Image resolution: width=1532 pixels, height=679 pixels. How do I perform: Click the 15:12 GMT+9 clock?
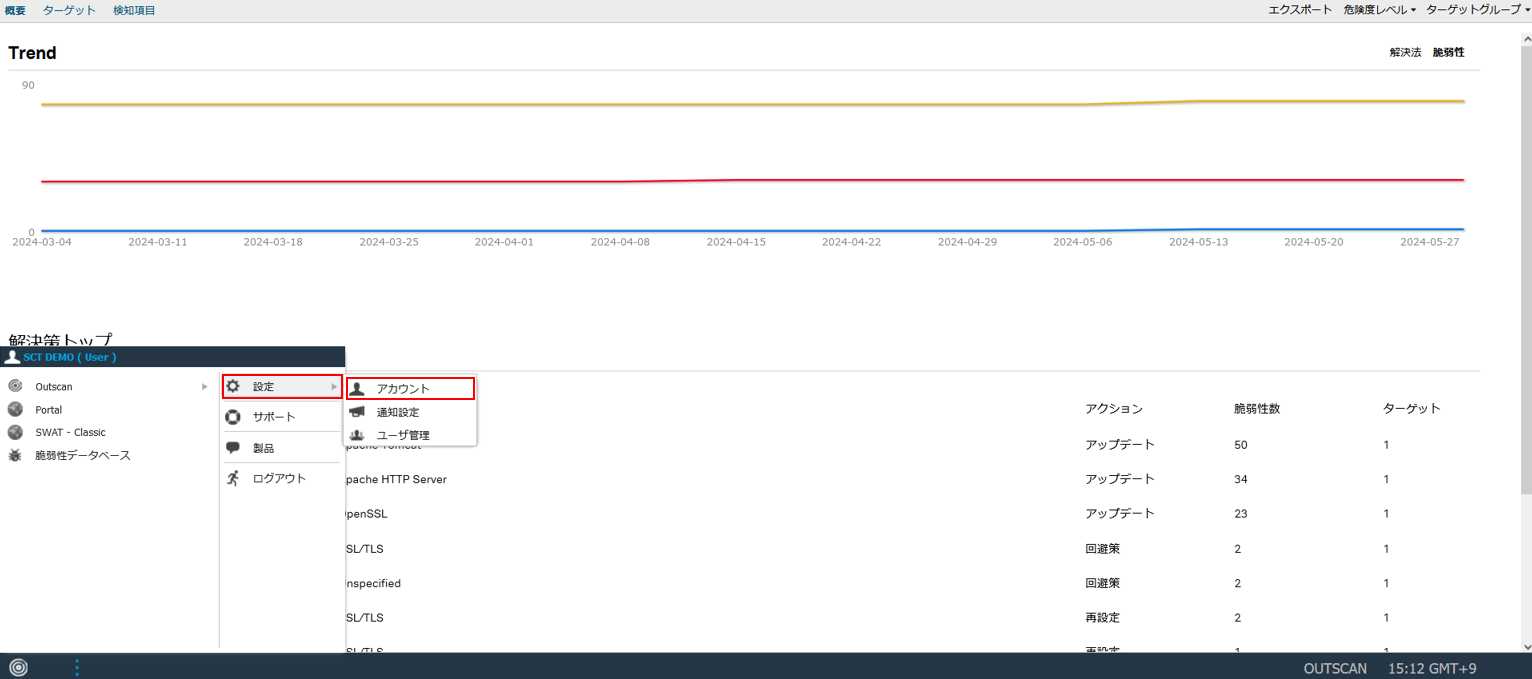(1433, 668)
